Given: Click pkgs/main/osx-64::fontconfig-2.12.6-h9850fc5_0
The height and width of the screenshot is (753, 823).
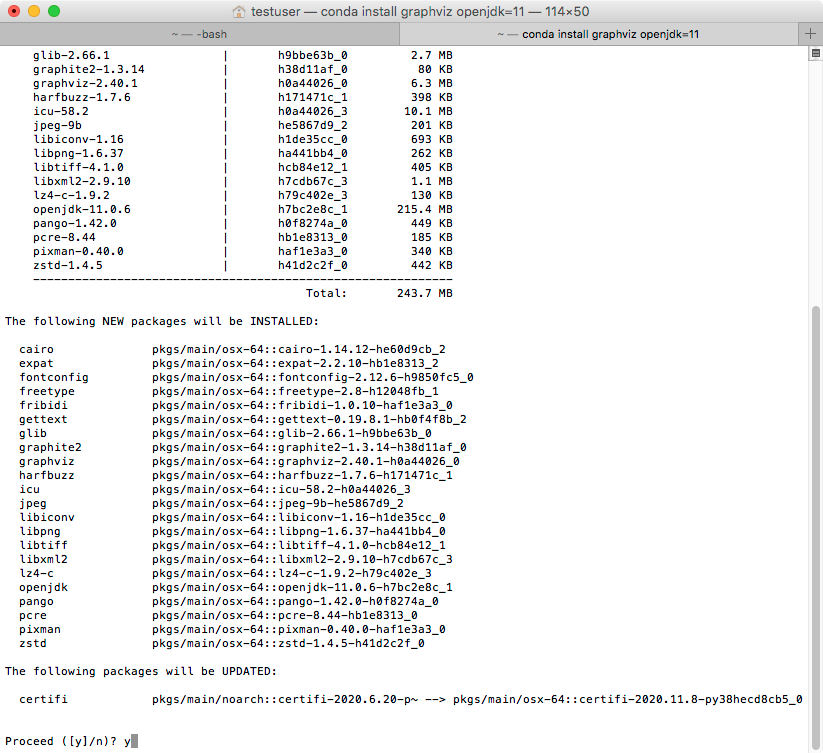Looking at the screenshot, I should (x=313, y=377).
